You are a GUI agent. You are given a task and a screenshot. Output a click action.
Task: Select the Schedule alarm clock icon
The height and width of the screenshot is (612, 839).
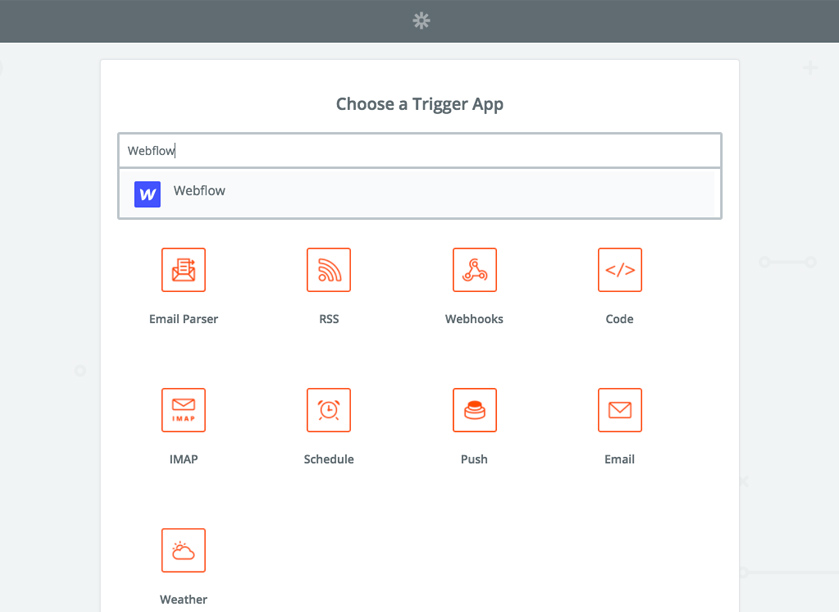(x=329, y=410)
